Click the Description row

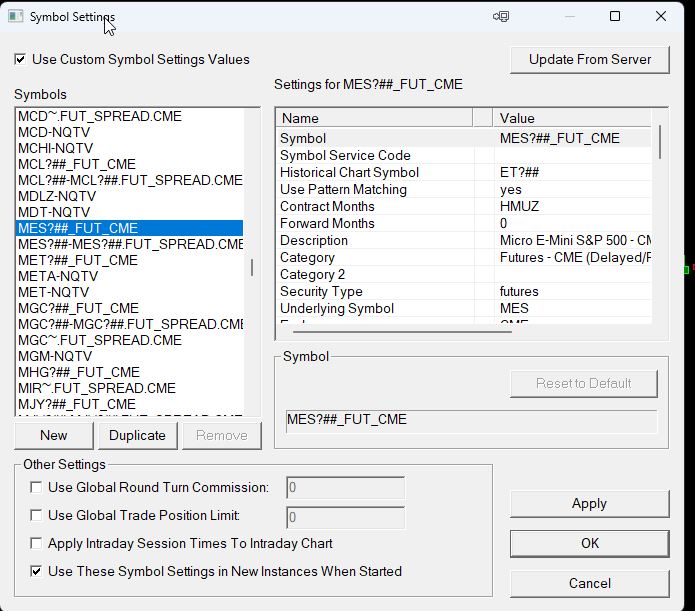tap(464, 240)
